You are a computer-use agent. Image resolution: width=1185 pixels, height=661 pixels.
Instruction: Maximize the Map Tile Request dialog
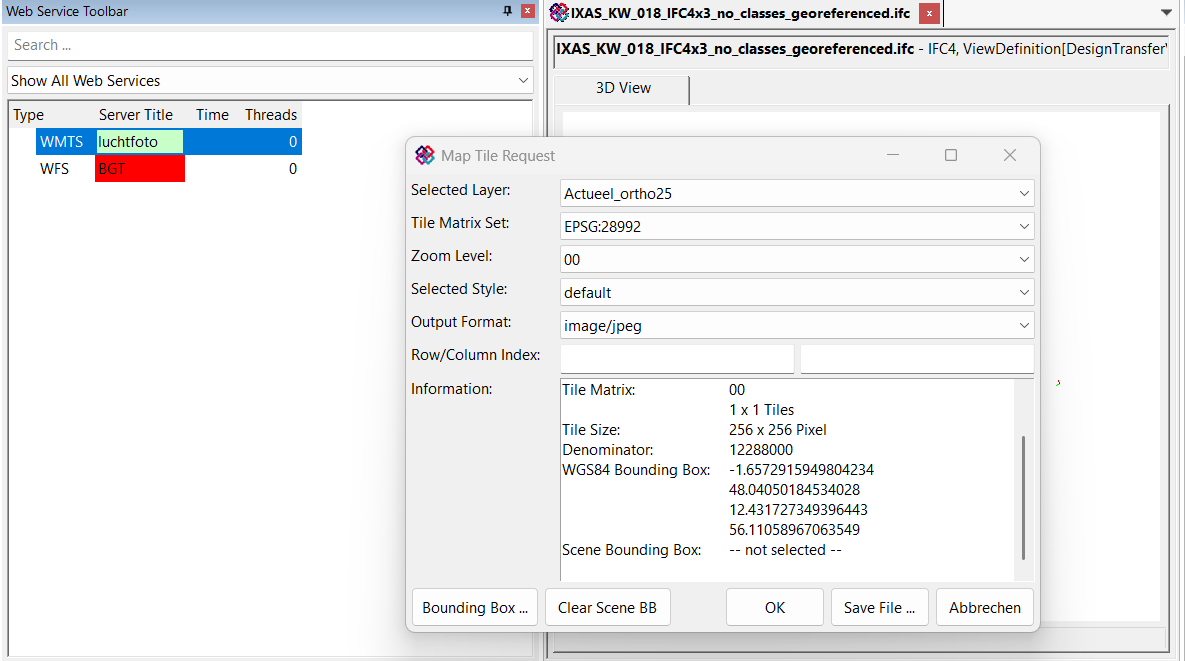click(951, 155)
